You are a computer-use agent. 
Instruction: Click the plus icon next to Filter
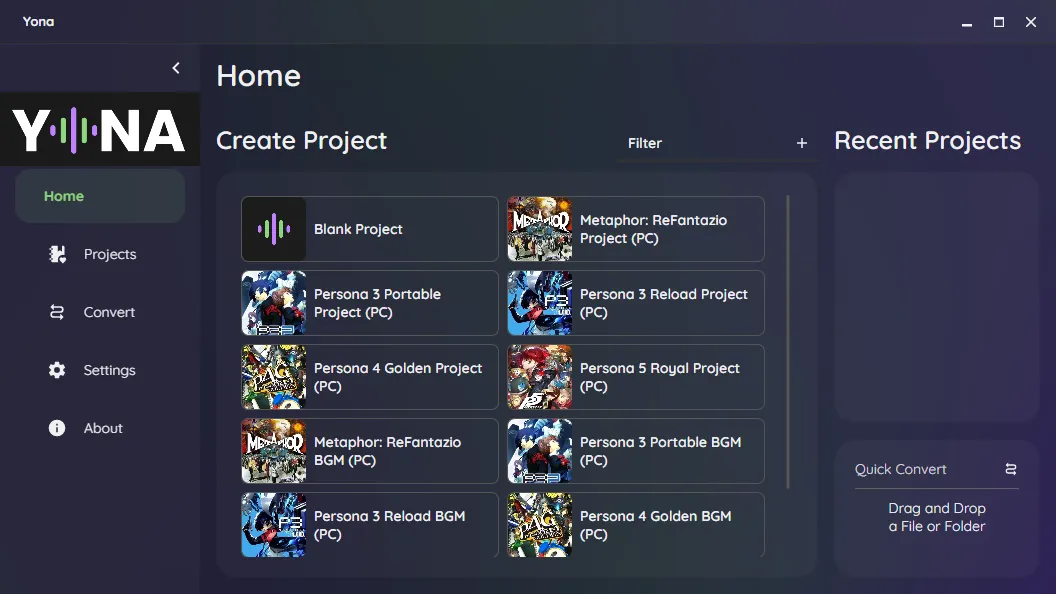tap(801, 143)
